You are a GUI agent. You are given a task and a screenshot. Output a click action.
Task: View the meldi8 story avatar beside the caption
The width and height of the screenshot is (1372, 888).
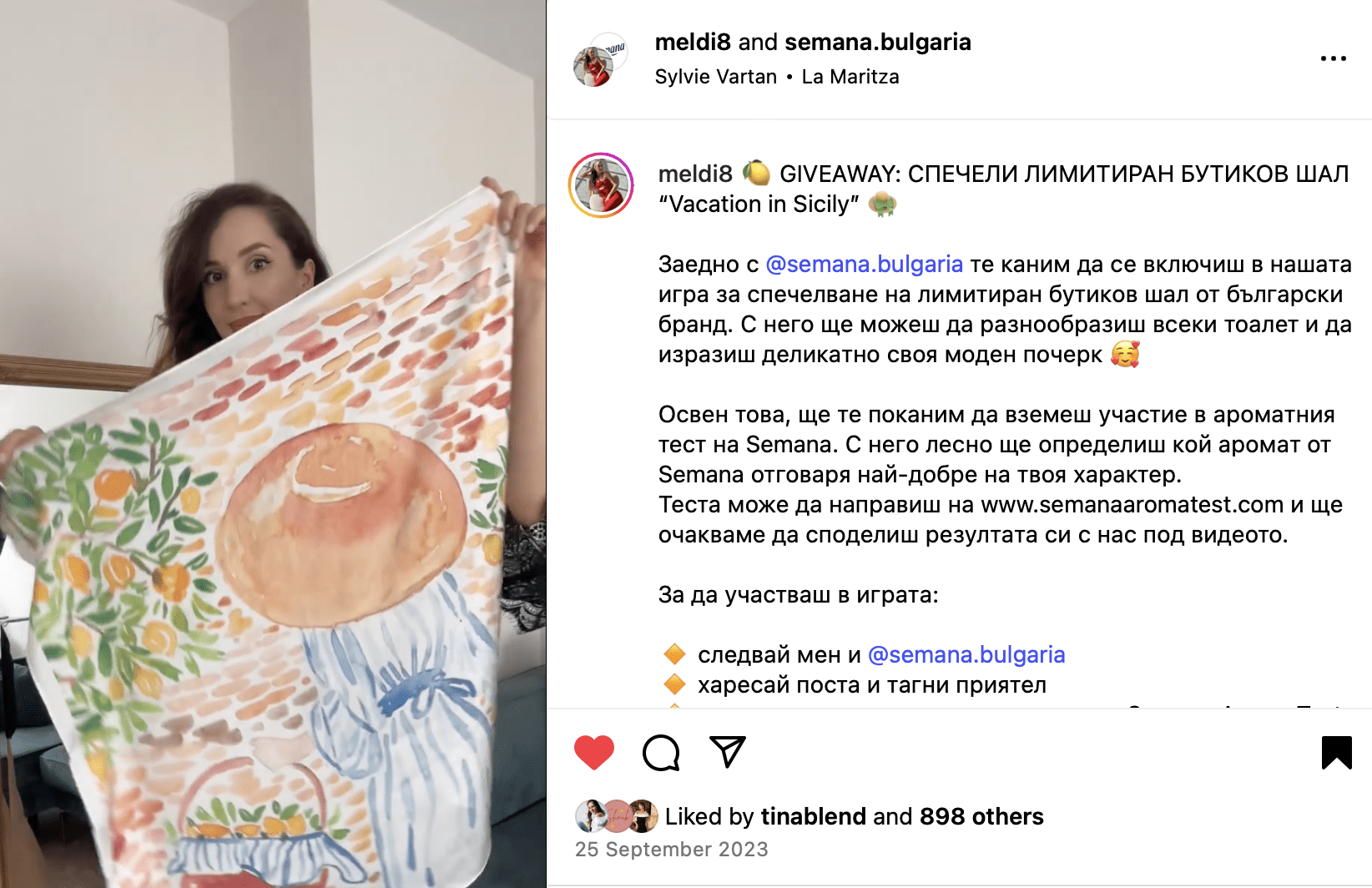[x=601, y=185]
